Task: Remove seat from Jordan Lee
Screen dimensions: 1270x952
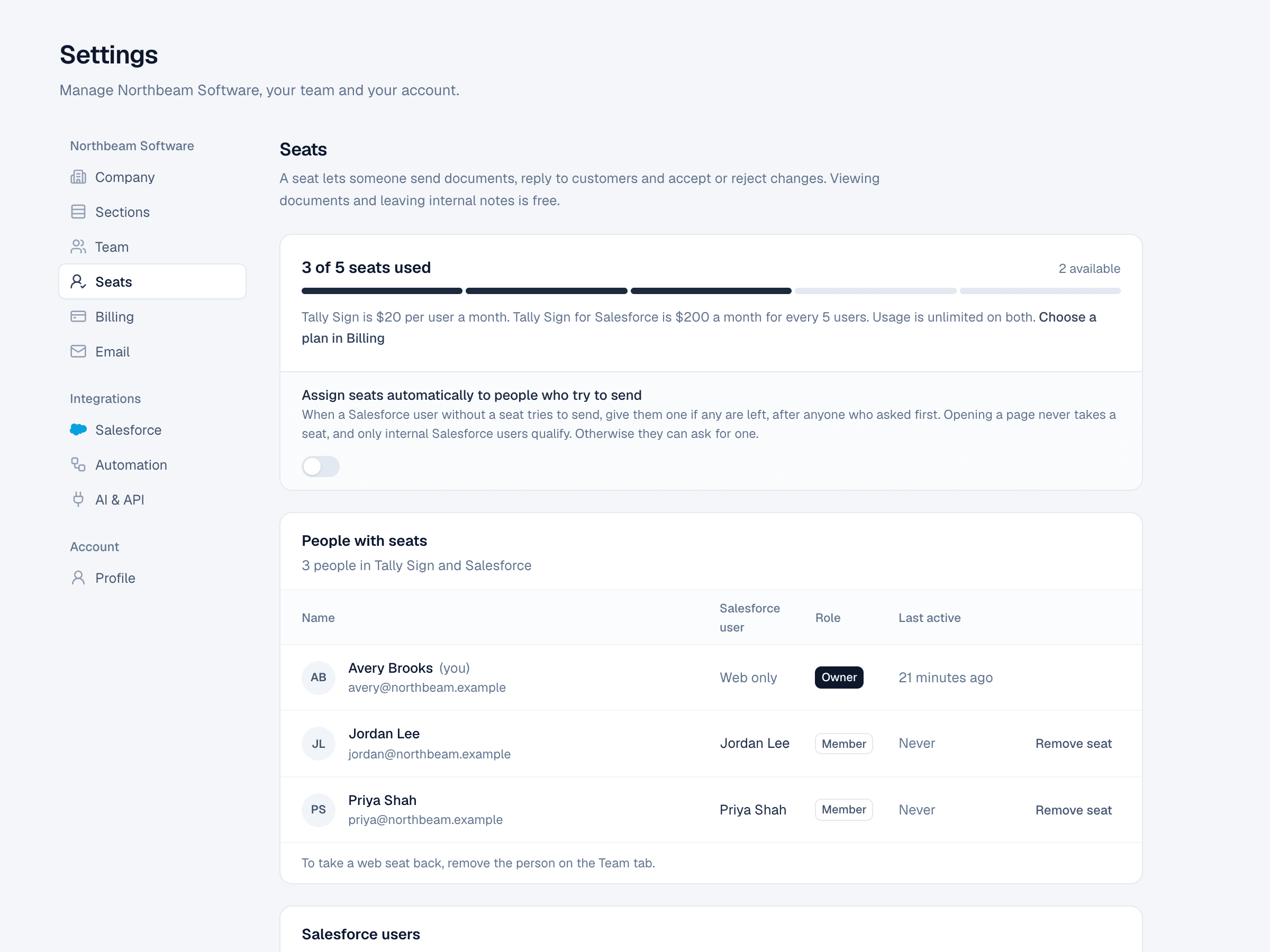Action: (x=1073, y=744)
